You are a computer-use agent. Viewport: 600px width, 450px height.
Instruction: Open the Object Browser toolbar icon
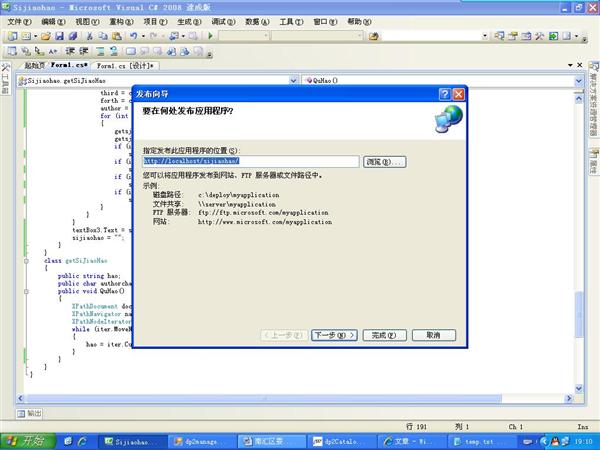(526, 36)
